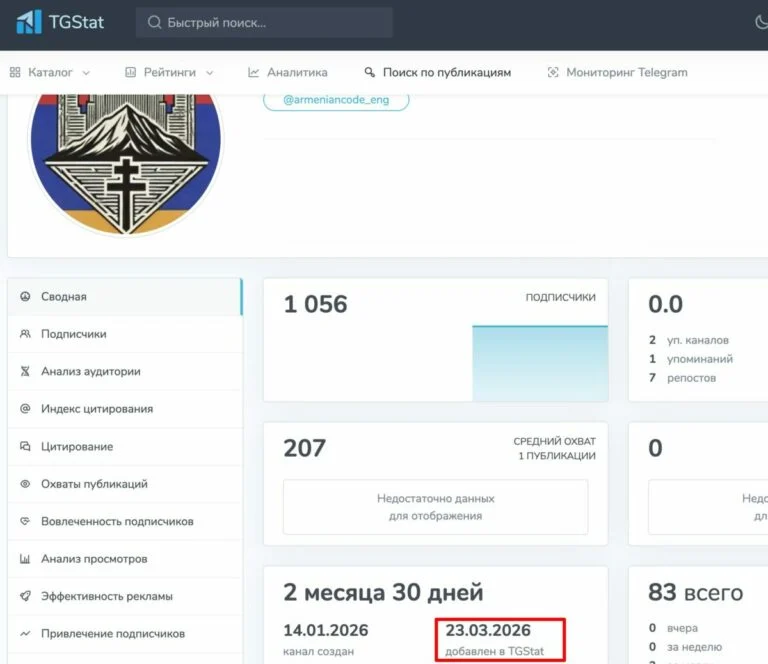Screen dimensions: 768x664
Task: Expand the Рейтинги dropdown menu
Action: (x=169, y=72)
